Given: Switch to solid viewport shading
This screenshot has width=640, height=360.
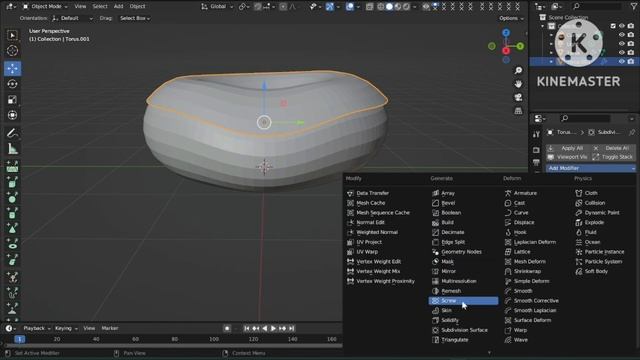Looking at the screenshot, I should click(x=389, y=6).
